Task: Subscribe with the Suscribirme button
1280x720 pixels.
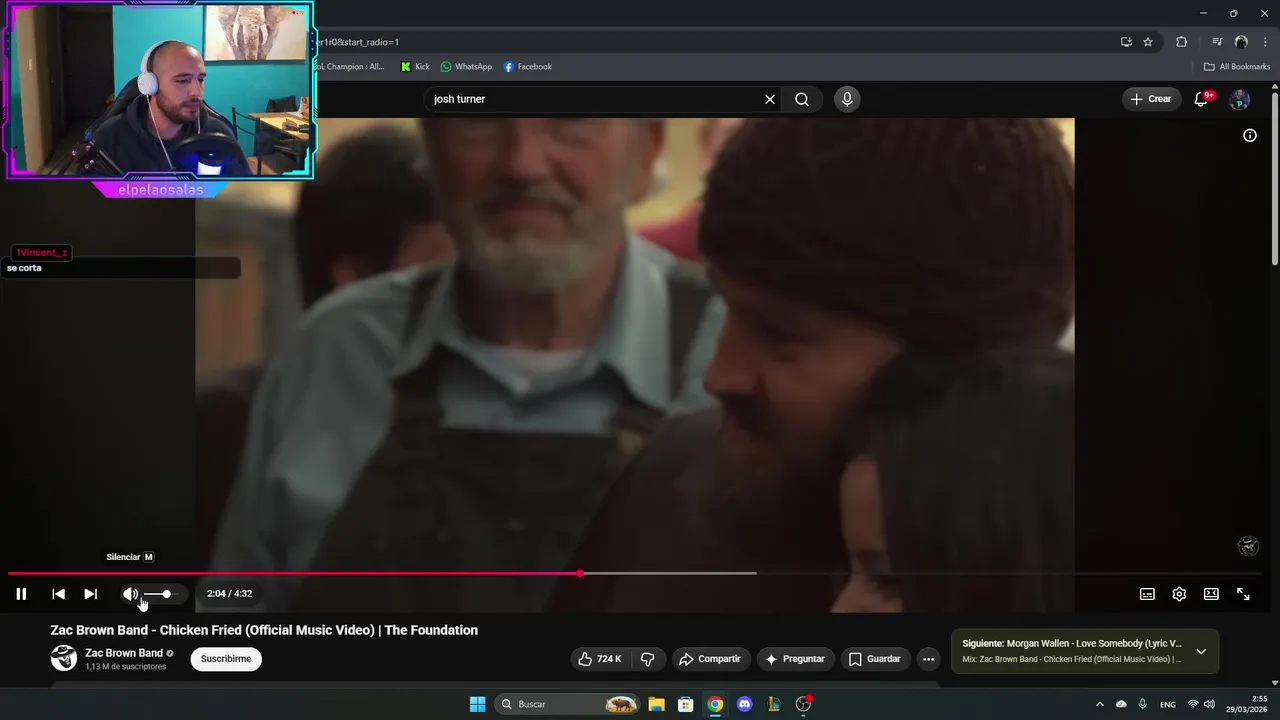Action: coord(226,659)
